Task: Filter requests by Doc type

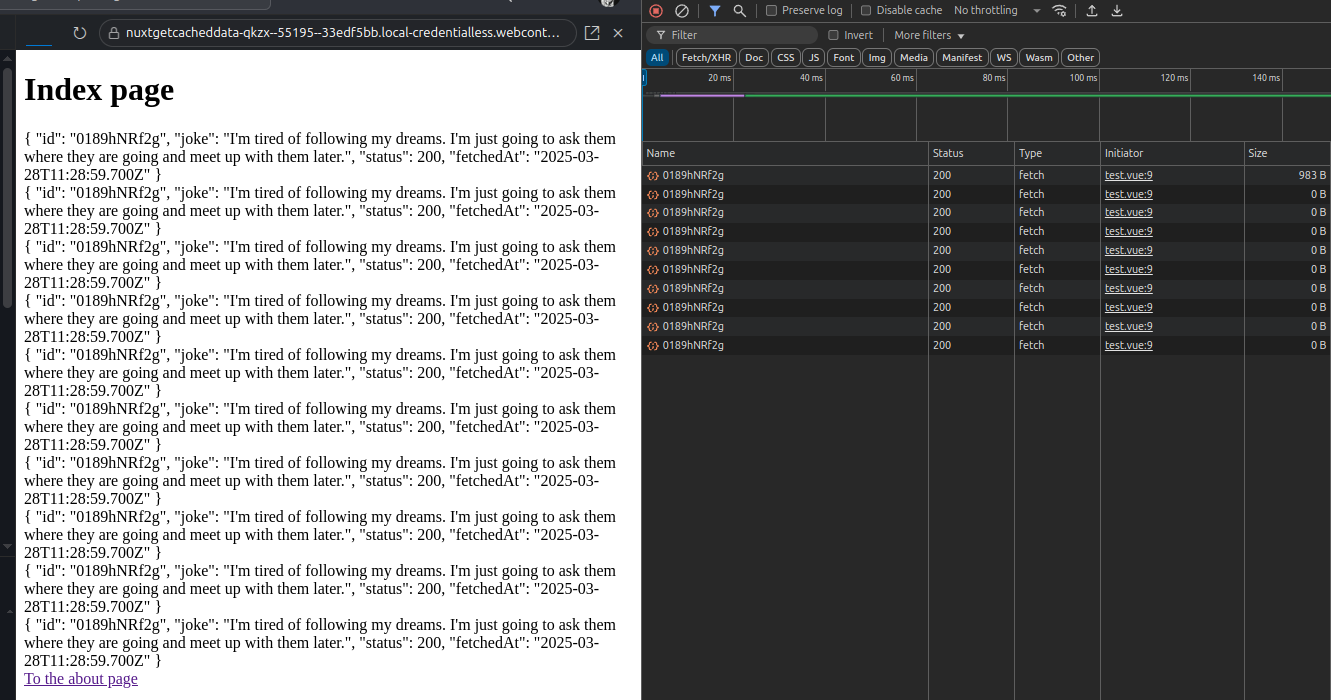Action: 754,58
